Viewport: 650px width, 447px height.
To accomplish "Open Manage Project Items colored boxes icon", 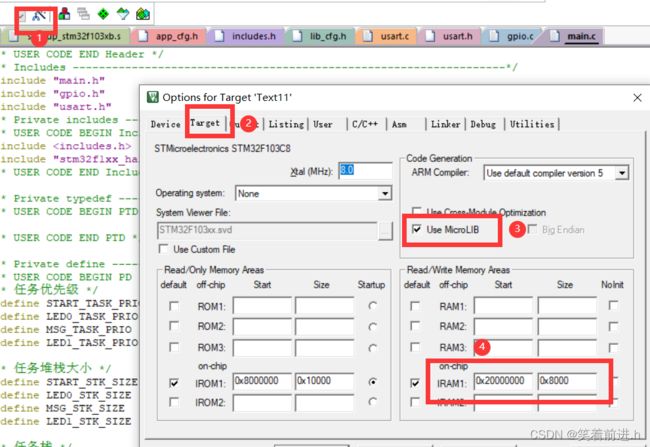I will point(64,15).
